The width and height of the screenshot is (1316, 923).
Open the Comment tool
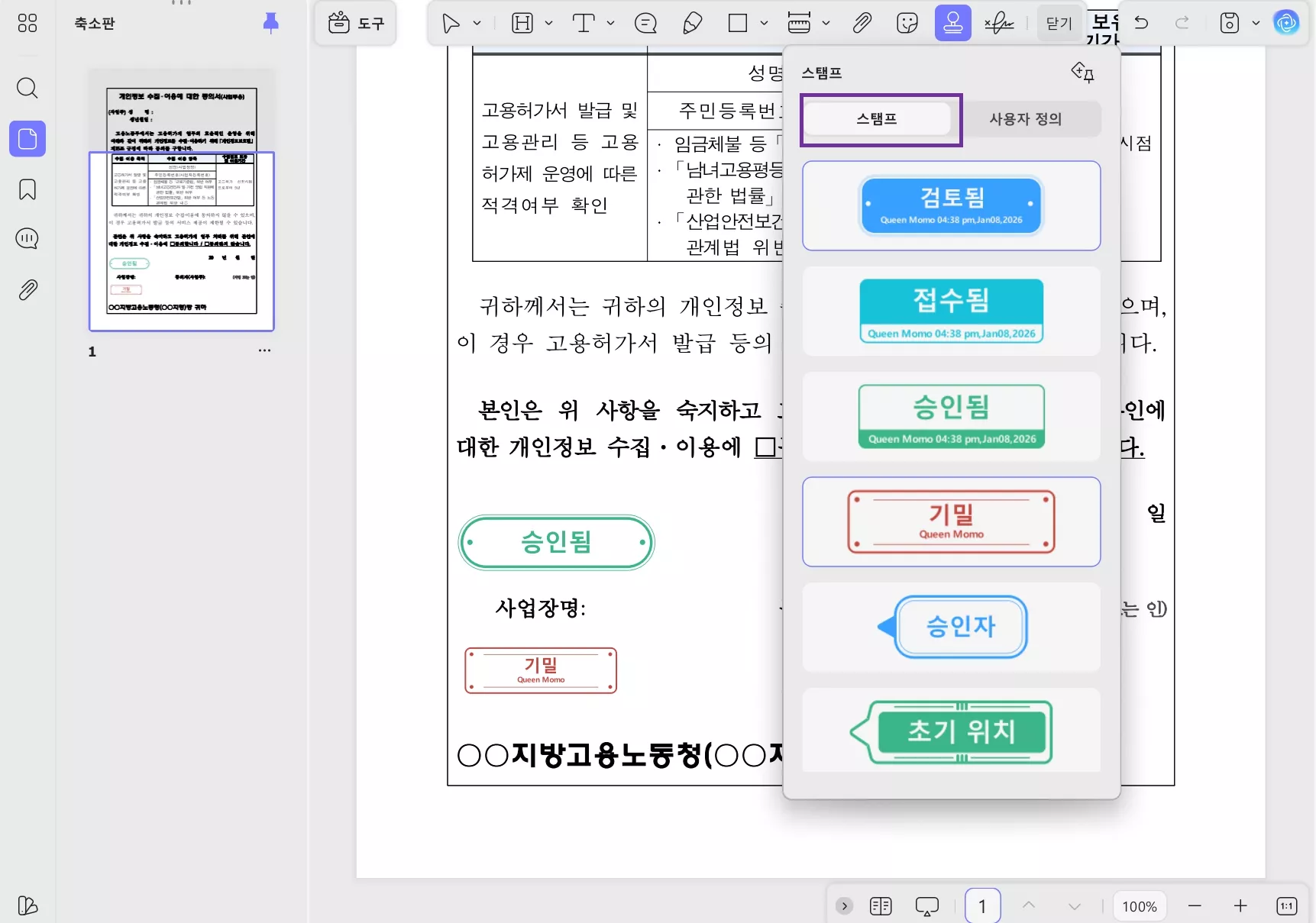[x=645, y=23]
